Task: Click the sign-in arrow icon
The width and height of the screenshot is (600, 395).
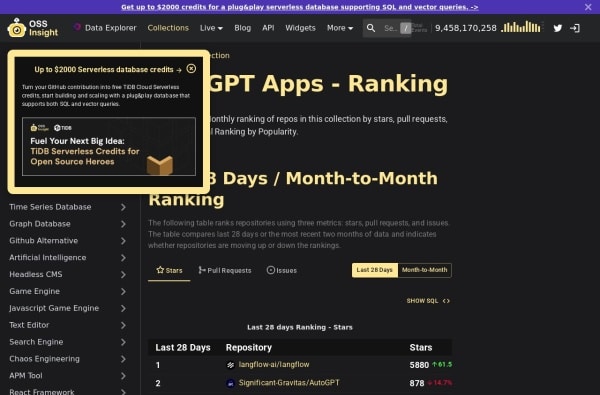Action: click(575, 28)
